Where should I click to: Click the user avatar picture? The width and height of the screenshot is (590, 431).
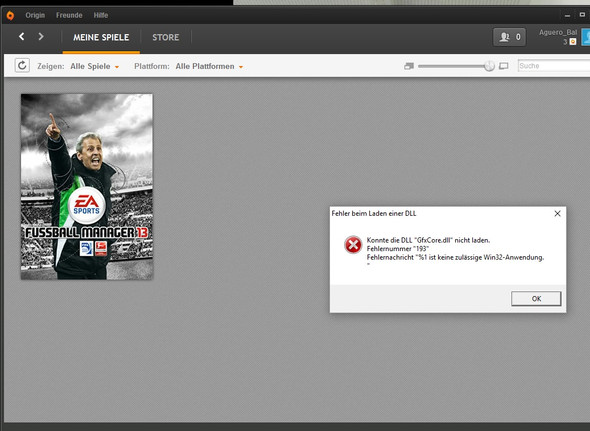[x=586, y=37]
